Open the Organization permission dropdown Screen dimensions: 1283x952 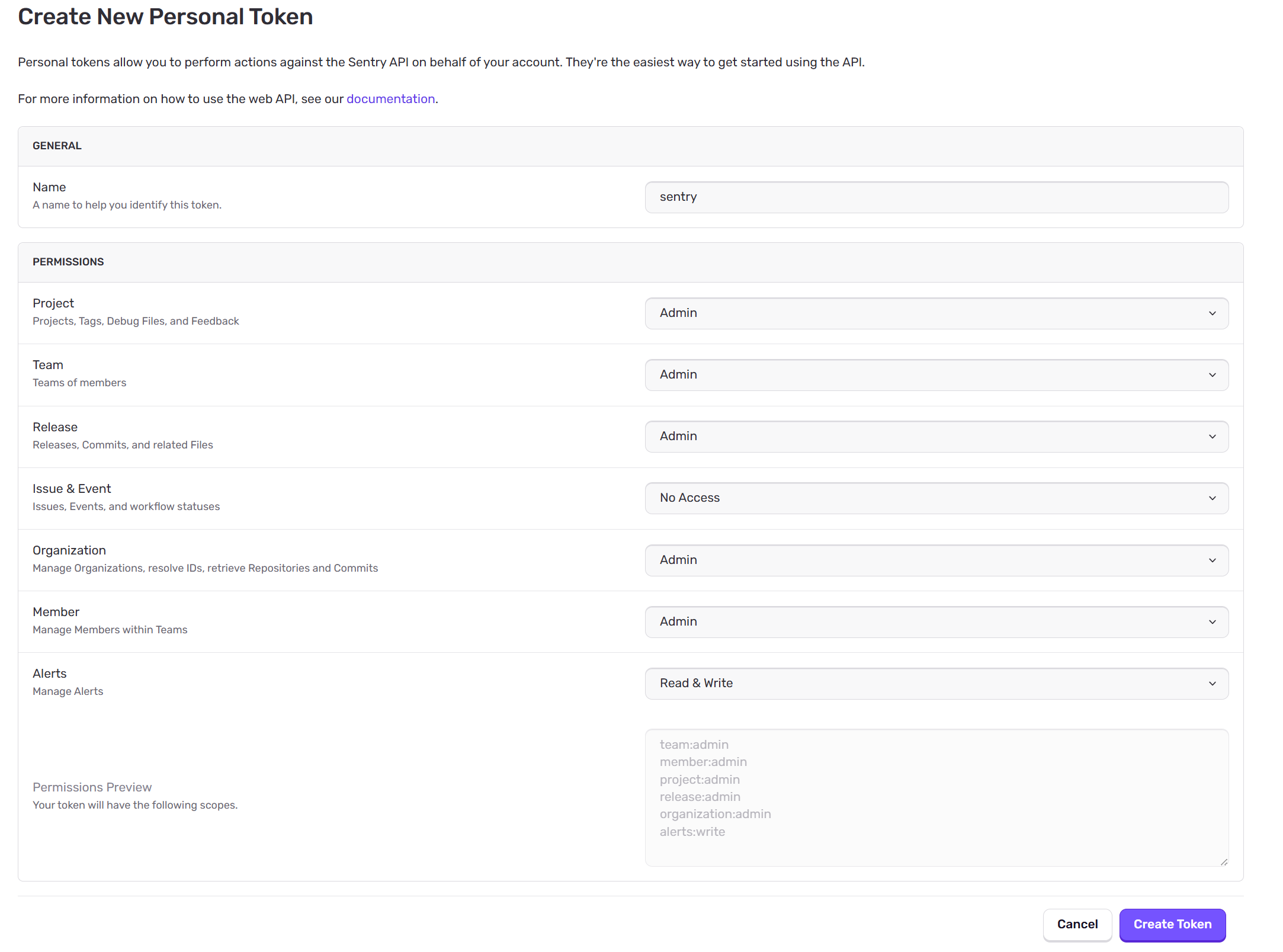pos(936,560)
